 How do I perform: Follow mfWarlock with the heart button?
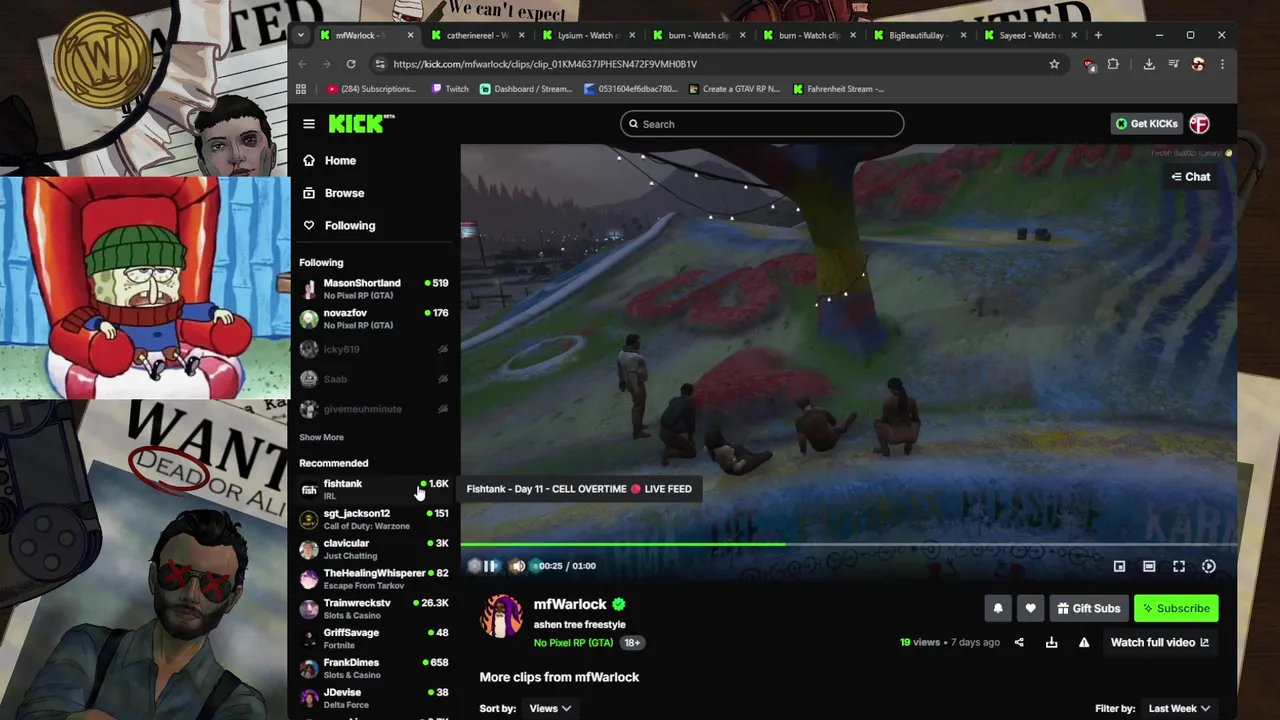1030,608
